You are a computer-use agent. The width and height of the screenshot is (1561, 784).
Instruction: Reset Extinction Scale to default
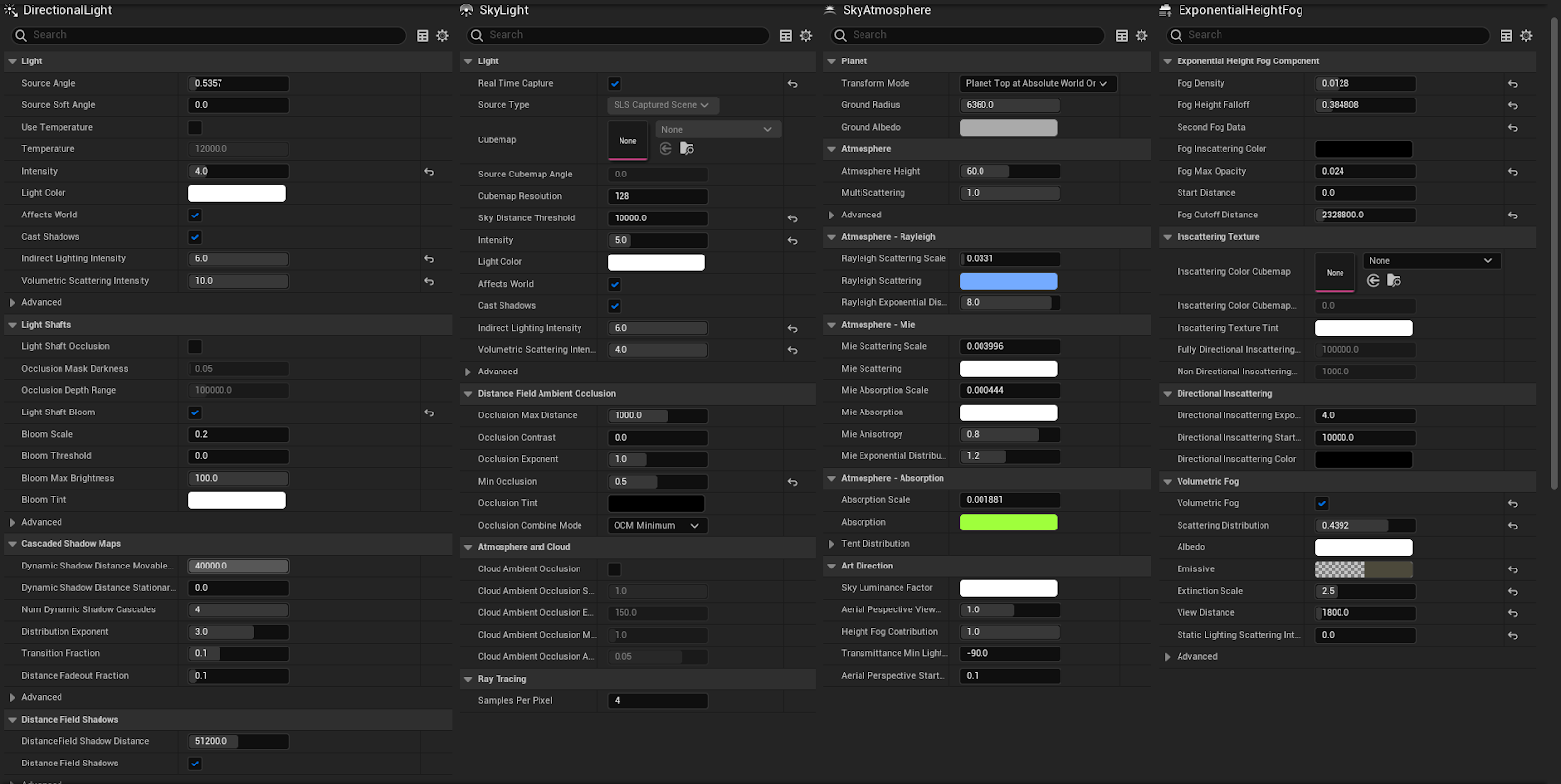[1512, 592]
